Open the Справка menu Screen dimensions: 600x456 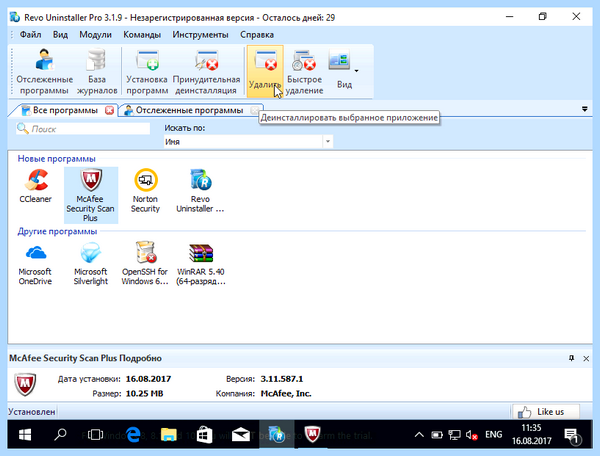click(257, 34)
